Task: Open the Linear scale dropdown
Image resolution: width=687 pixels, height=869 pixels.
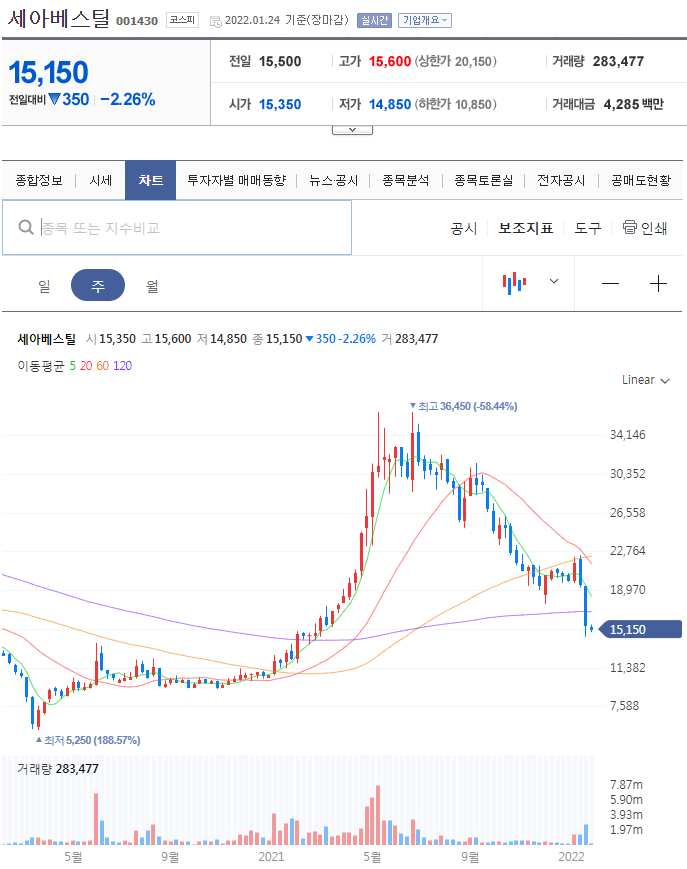Action: pos(645,380)
